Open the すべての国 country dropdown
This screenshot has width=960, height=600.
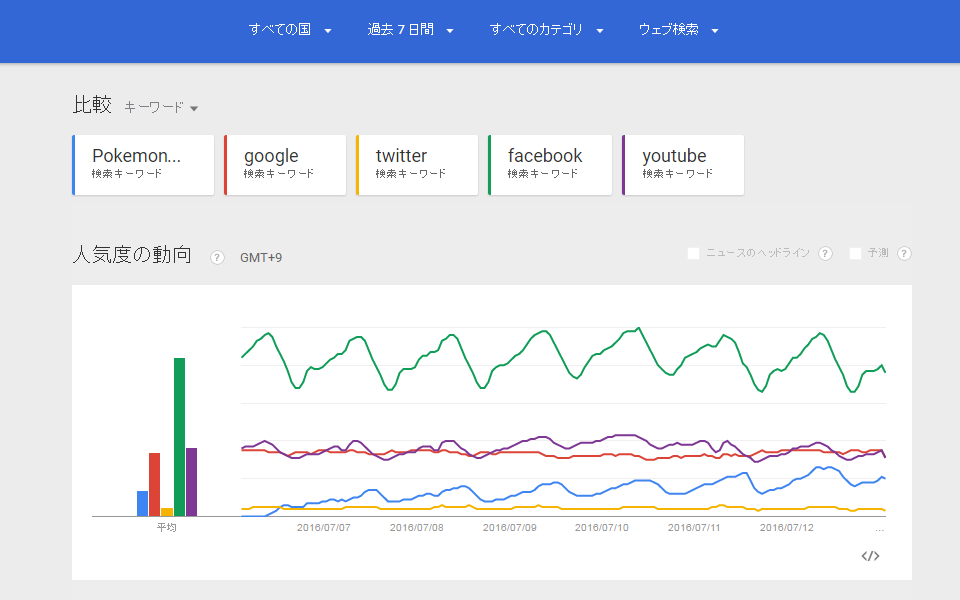coord(290,30)
